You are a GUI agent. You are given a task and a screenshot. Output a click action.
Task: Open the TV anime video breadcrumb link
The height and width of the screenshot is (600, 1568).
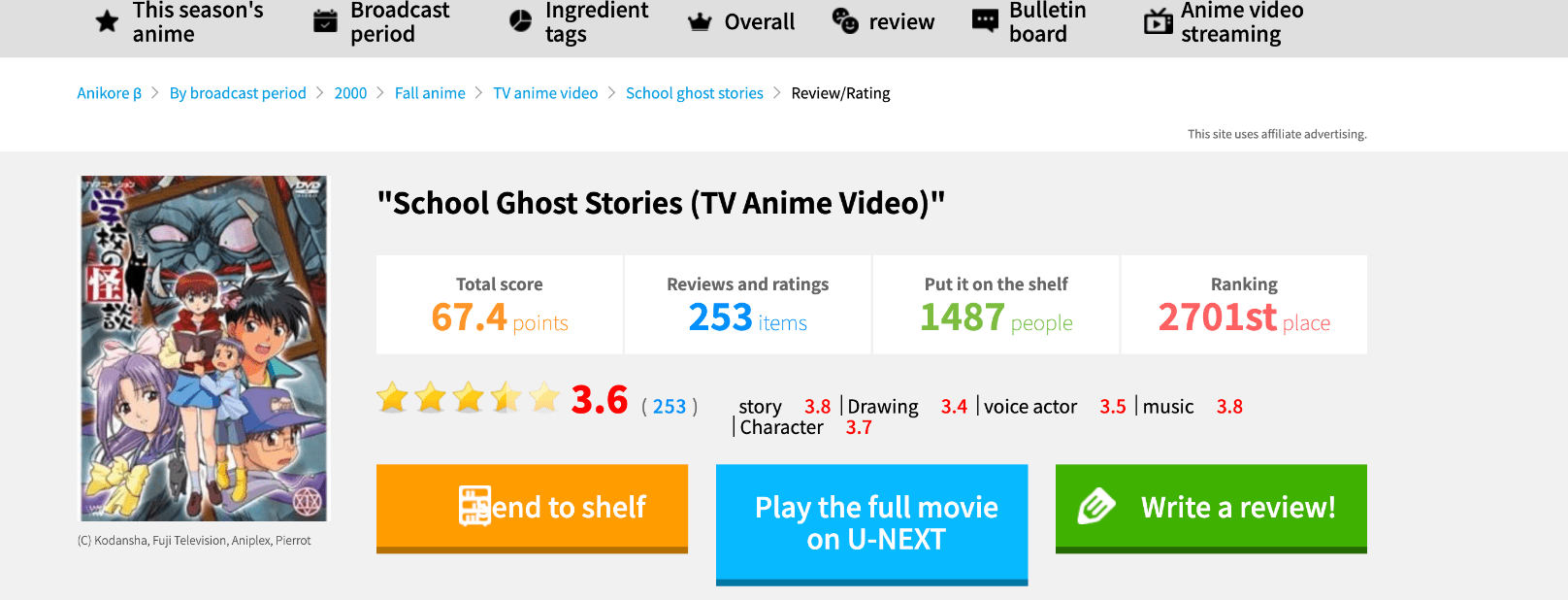pyautogui.click(x=545, y=93)
